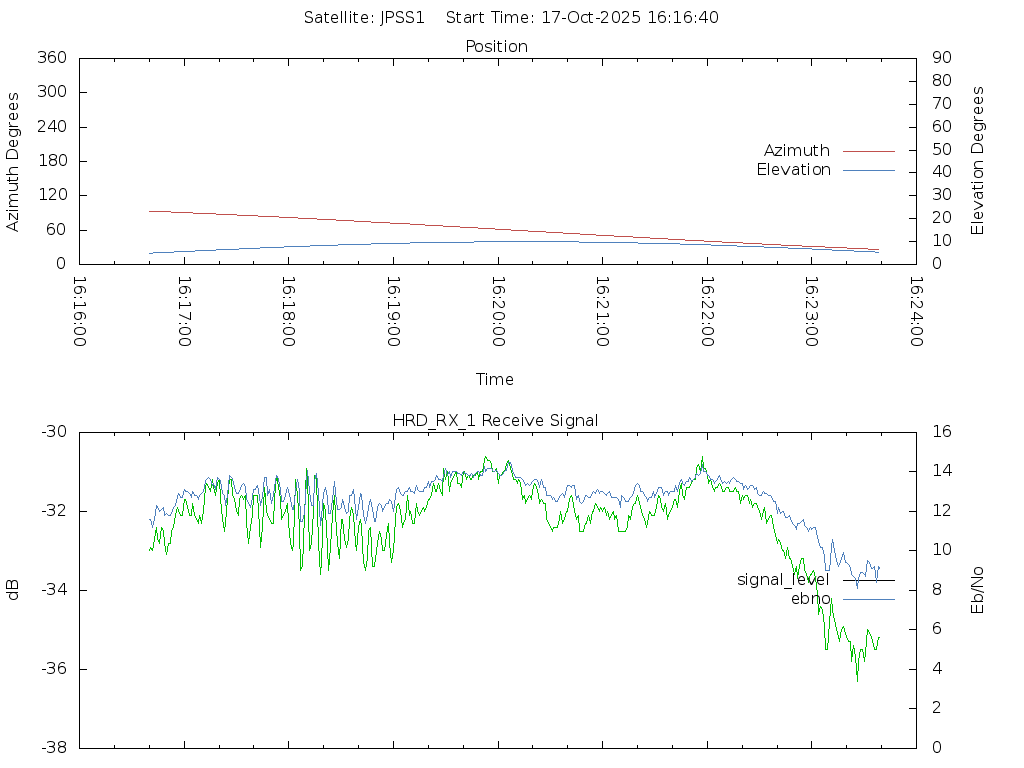Select the ebno legend line sample
The width and height of the screenshot is (1024, 768).
point(868,599)
